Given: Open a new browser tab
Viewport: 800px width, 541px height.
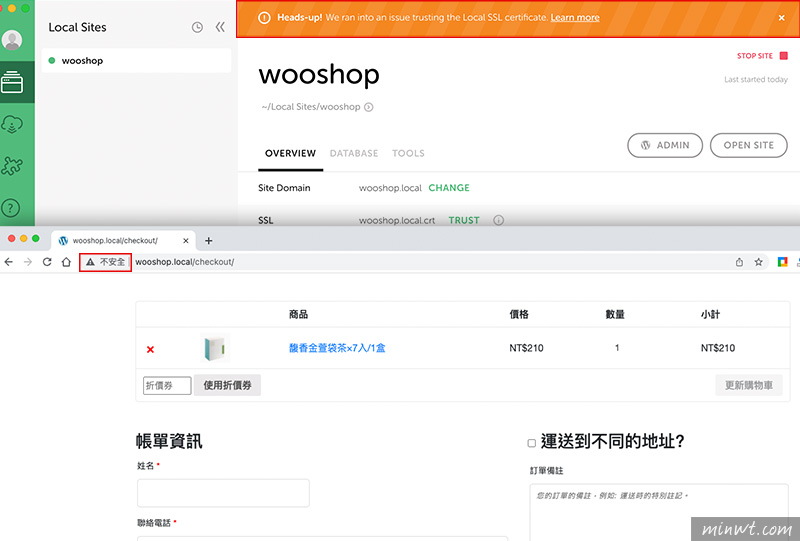Looking at the screenshot, I should click(x=208, y=240).
